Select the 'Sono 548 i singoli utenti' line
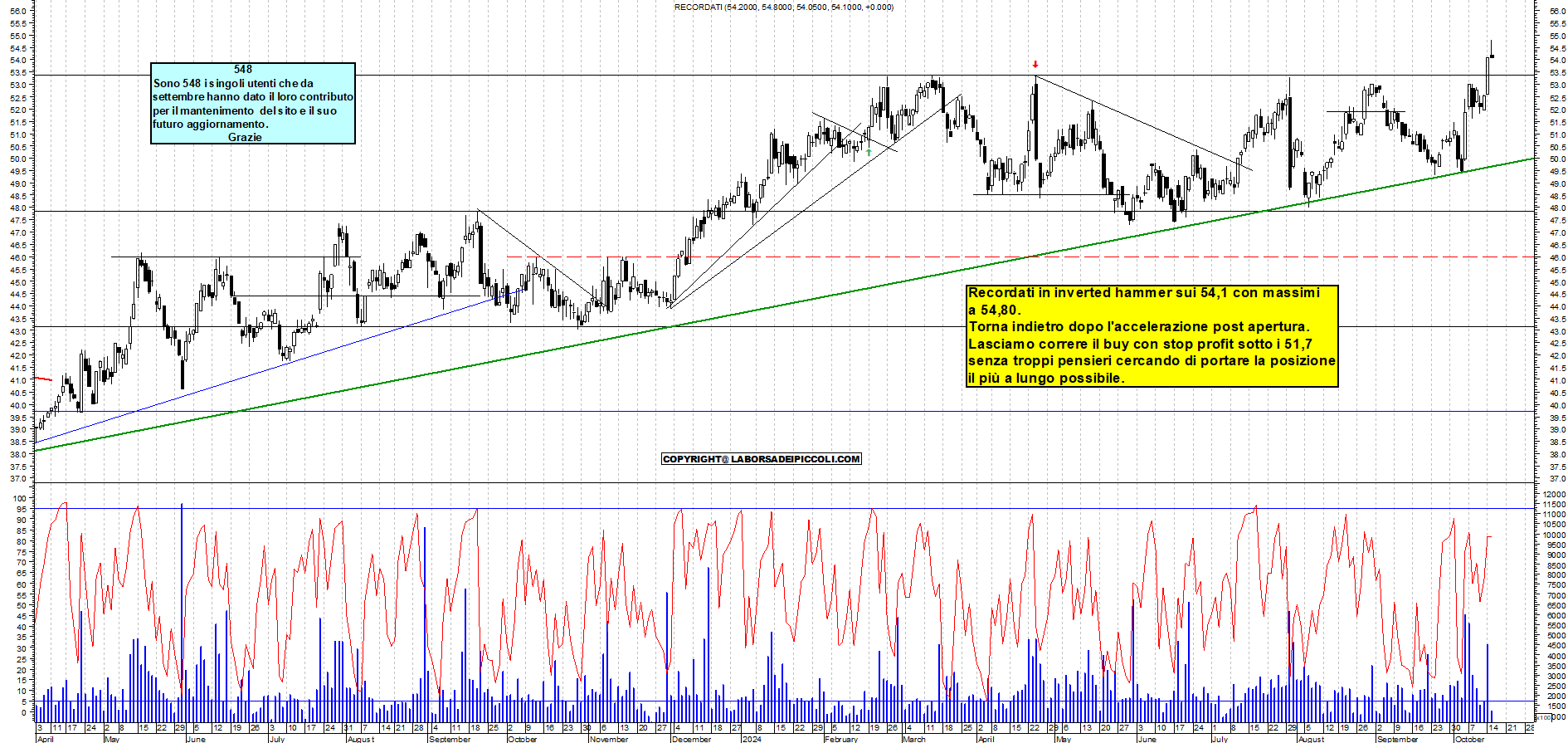 tap(233, 83)
